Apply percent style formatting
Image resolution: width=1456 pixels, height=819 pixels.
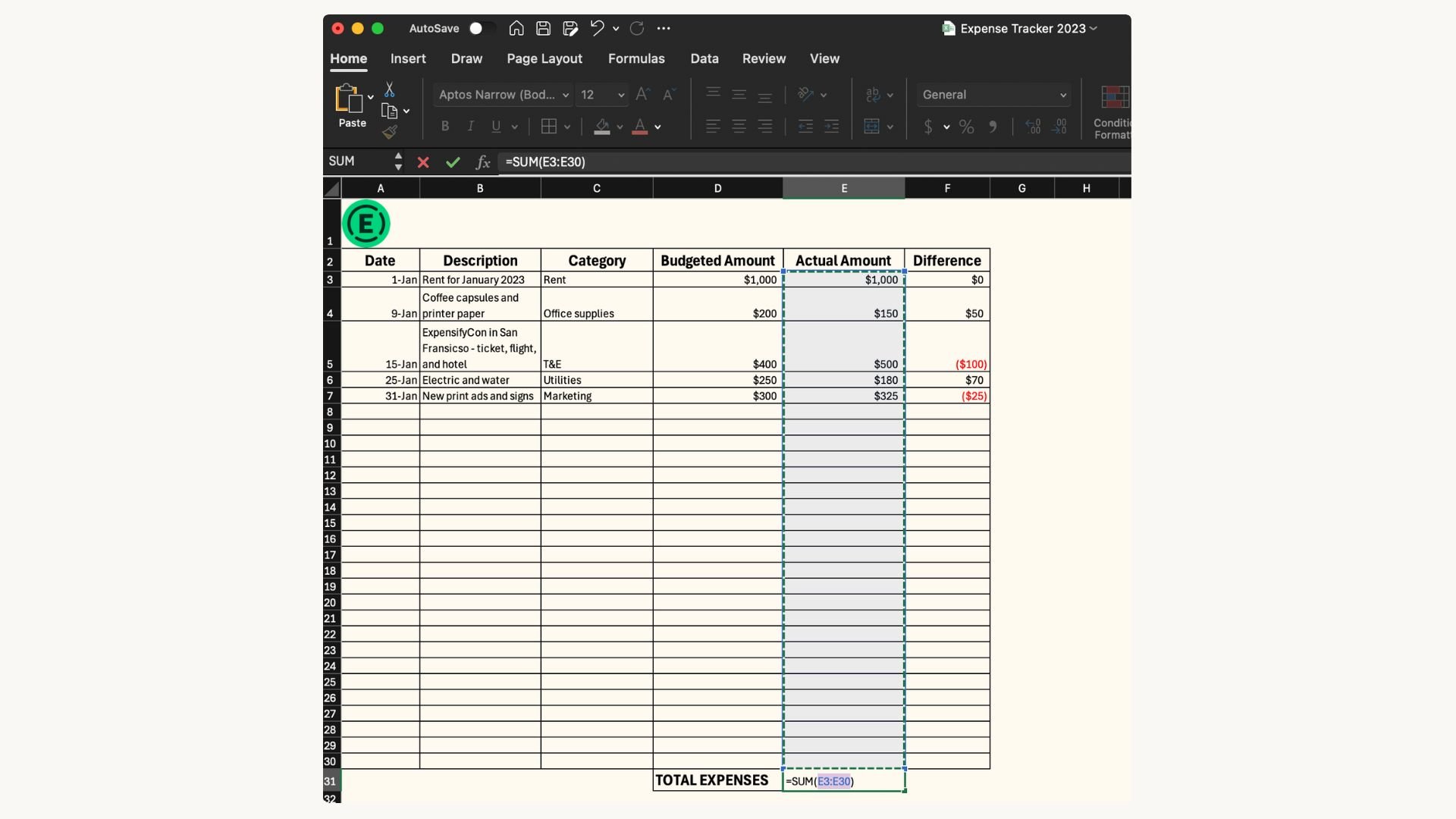coord(966,127)
